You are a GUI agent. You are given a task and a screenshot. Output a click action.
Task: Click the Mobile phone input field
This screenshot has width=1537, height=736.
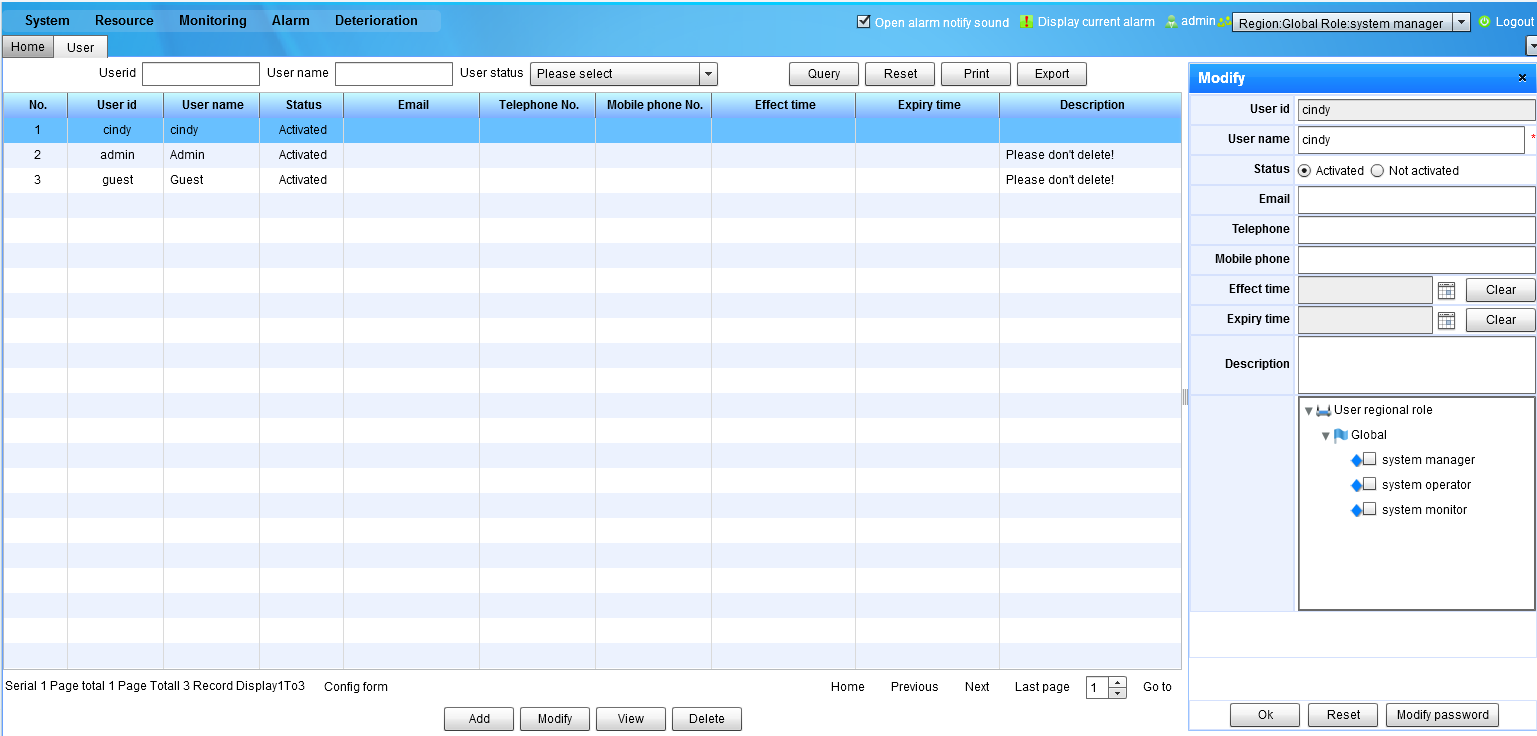pos(1416,260)
